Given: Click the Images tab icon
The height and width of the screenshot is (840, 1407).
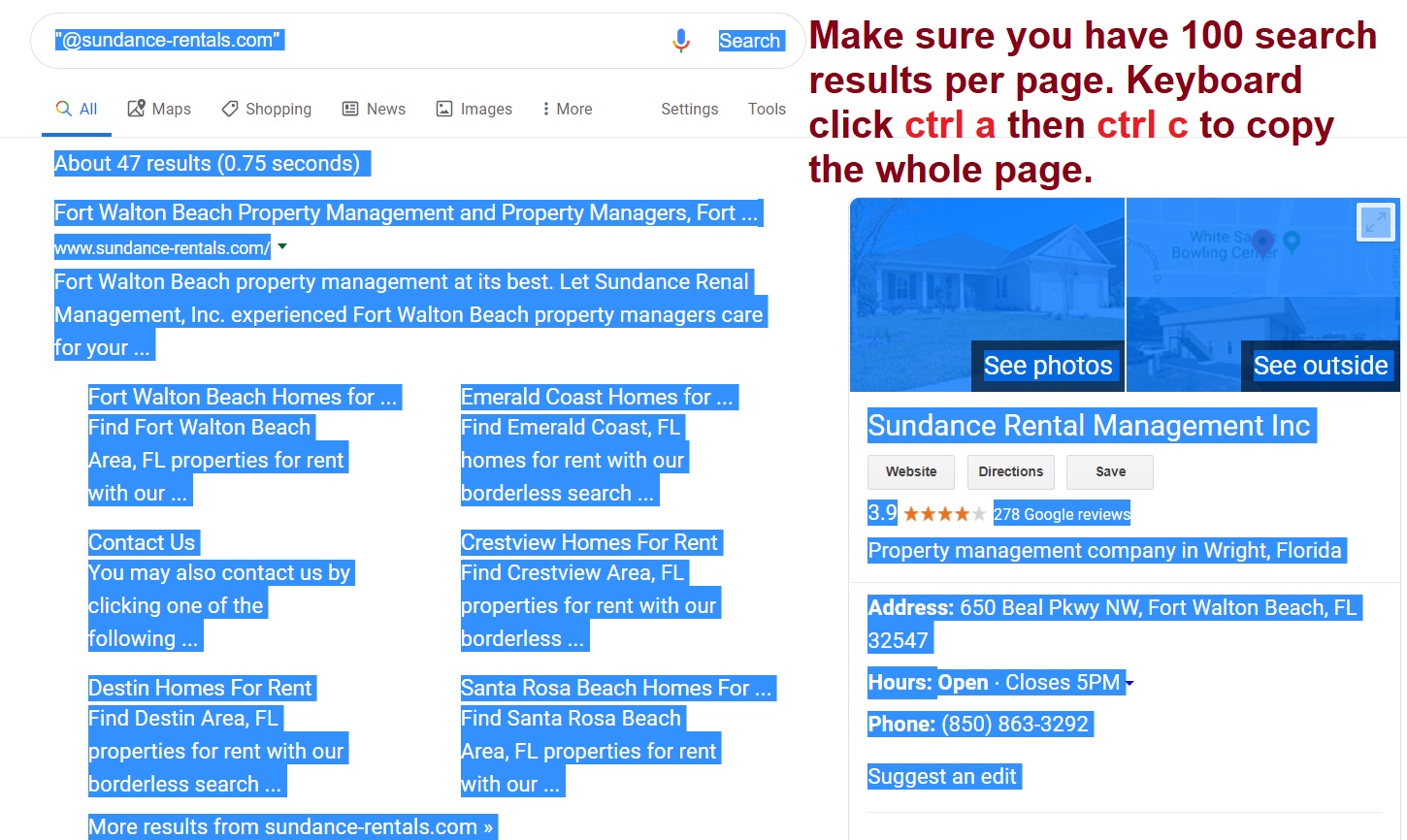Looking at the screenshot, I should tap(444, 109).
